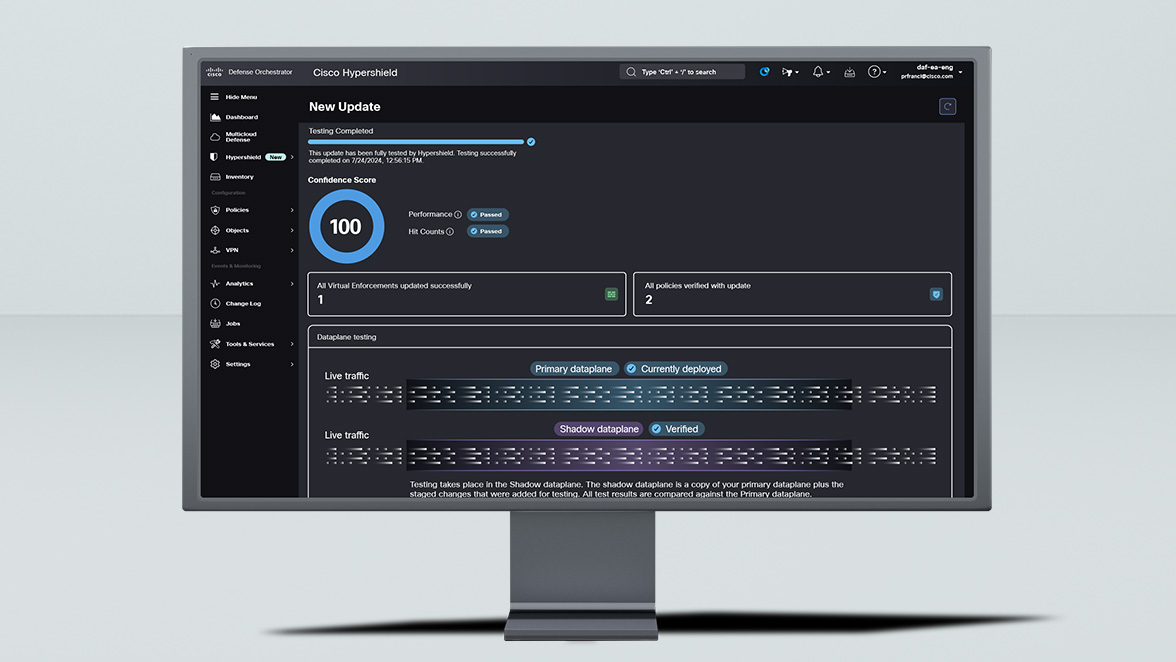Viewport: 1176px width, 662px height.
Task: Go to Multicloud Defense menu item
Action: [240, 137]
